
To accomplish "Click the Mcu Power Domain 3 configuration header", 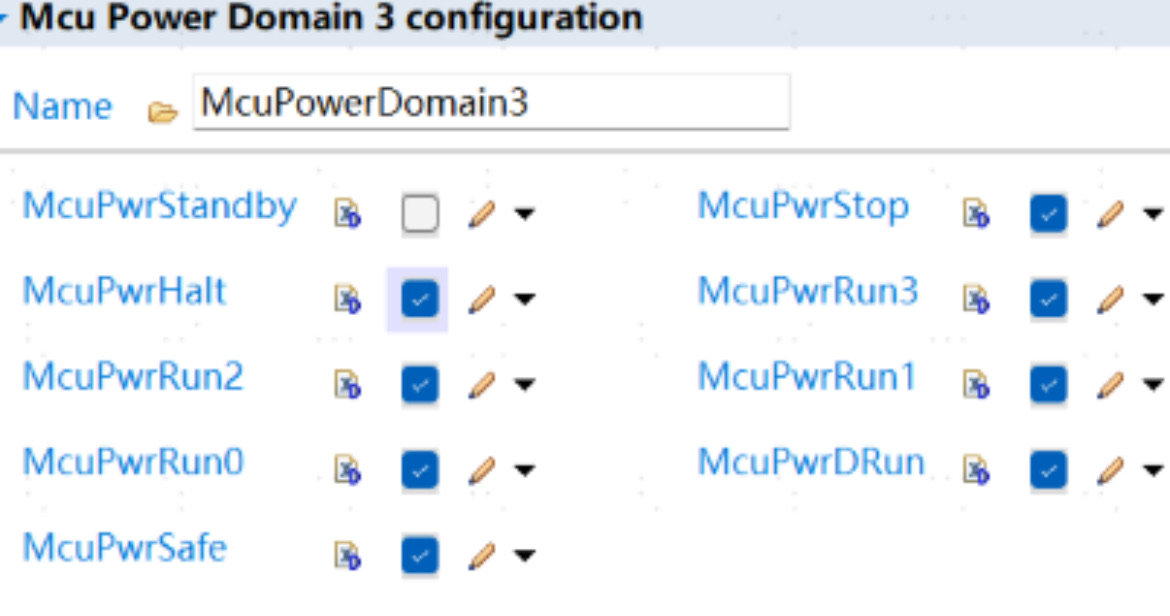I will coord(331,16).
